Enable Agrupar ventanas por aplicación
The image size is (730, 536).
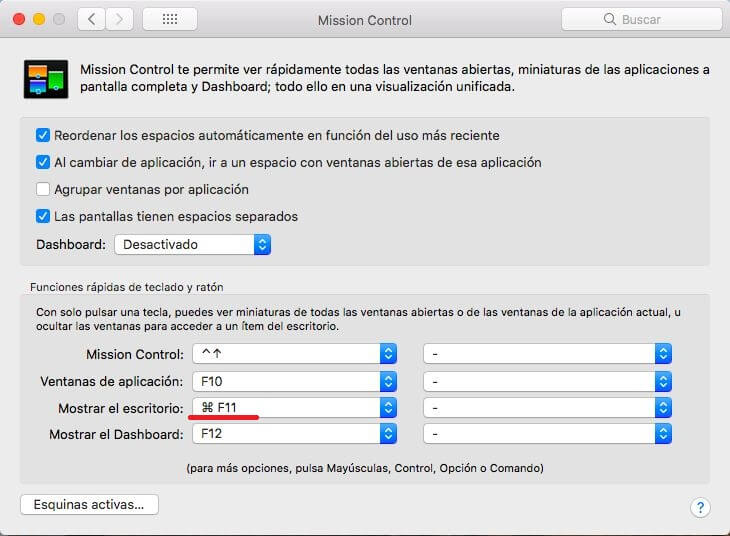43,190
